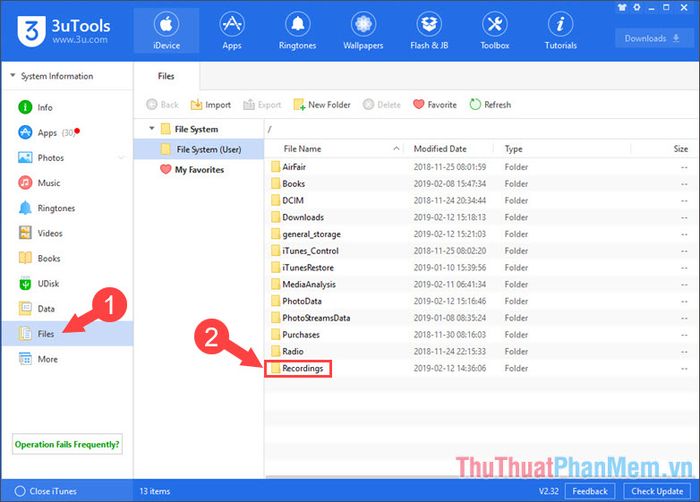The height and width of the screenshot is (502, 700).
Task: Select the iTunes_Control folder
Action: pos(480,251)
